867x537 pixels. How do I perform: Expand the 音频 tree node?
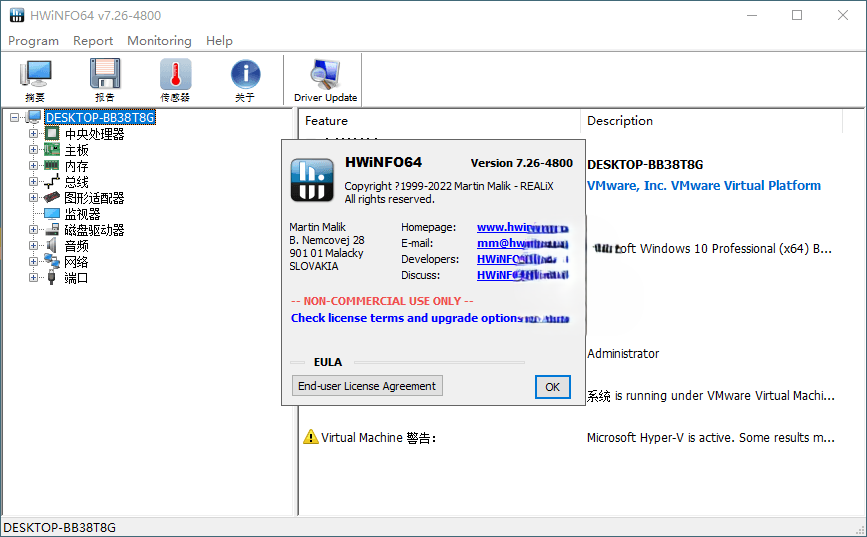[x=33, y=246]
